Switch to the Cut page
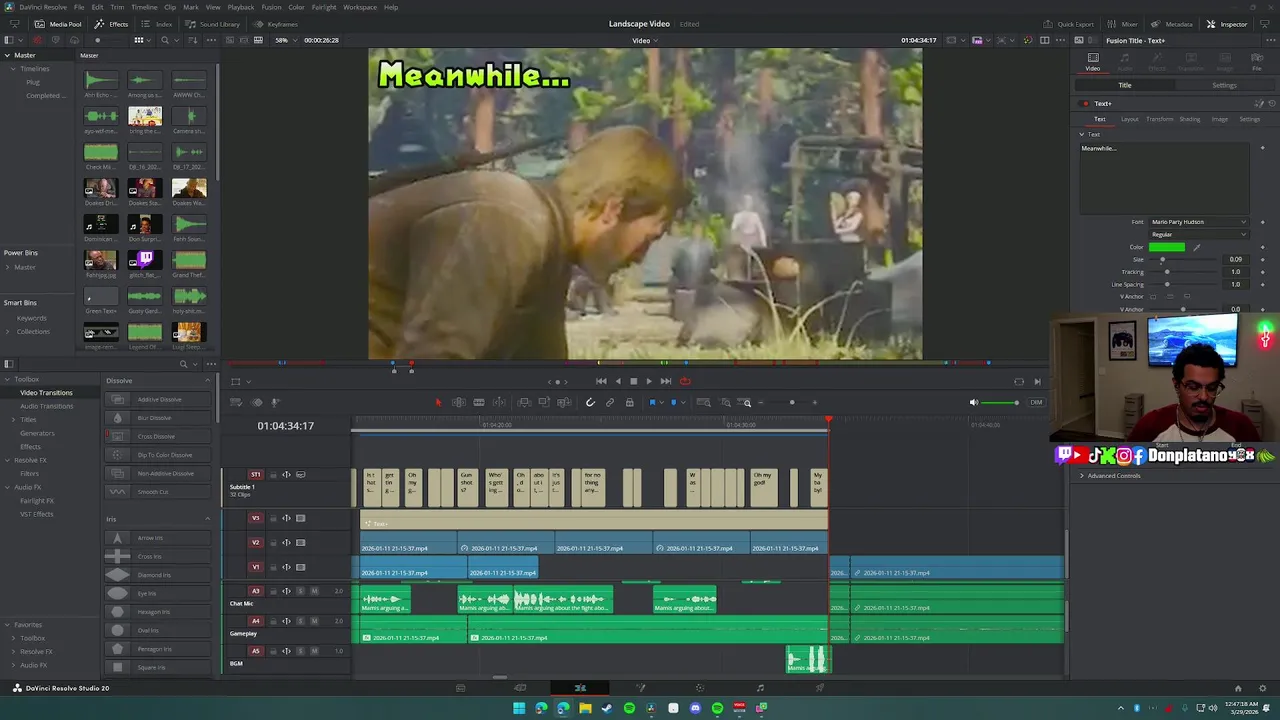The image size is (1280, 720). click(520, 688)
